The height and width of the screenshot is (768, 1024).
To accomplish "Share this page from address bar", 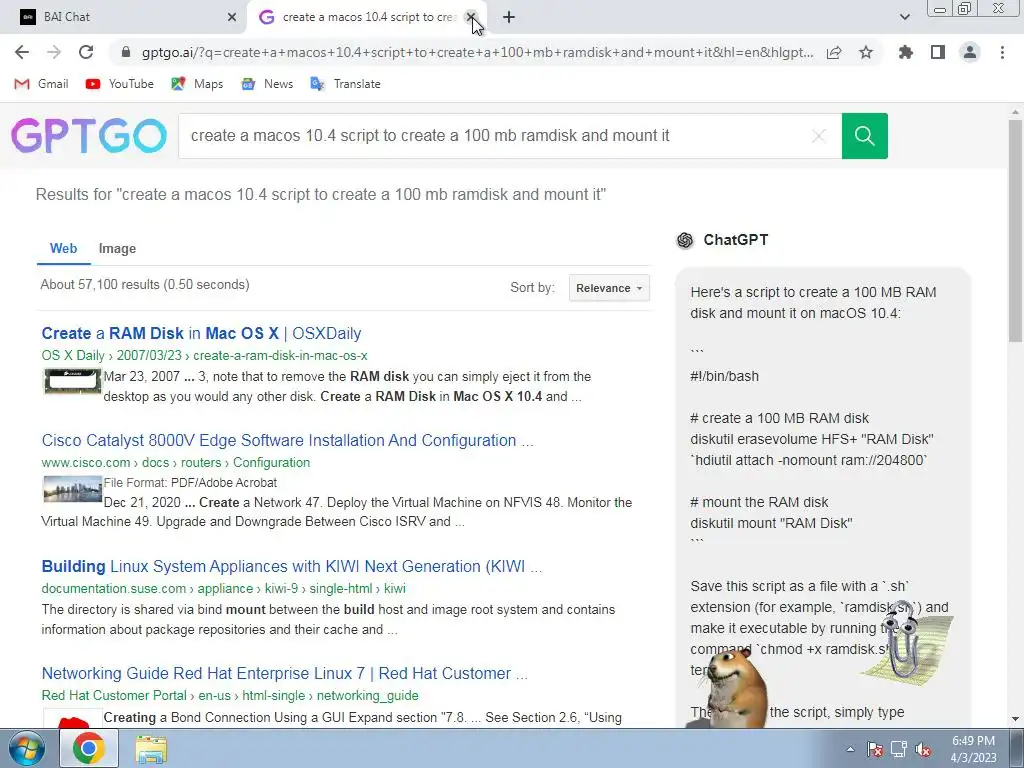I will pos(834,52).
